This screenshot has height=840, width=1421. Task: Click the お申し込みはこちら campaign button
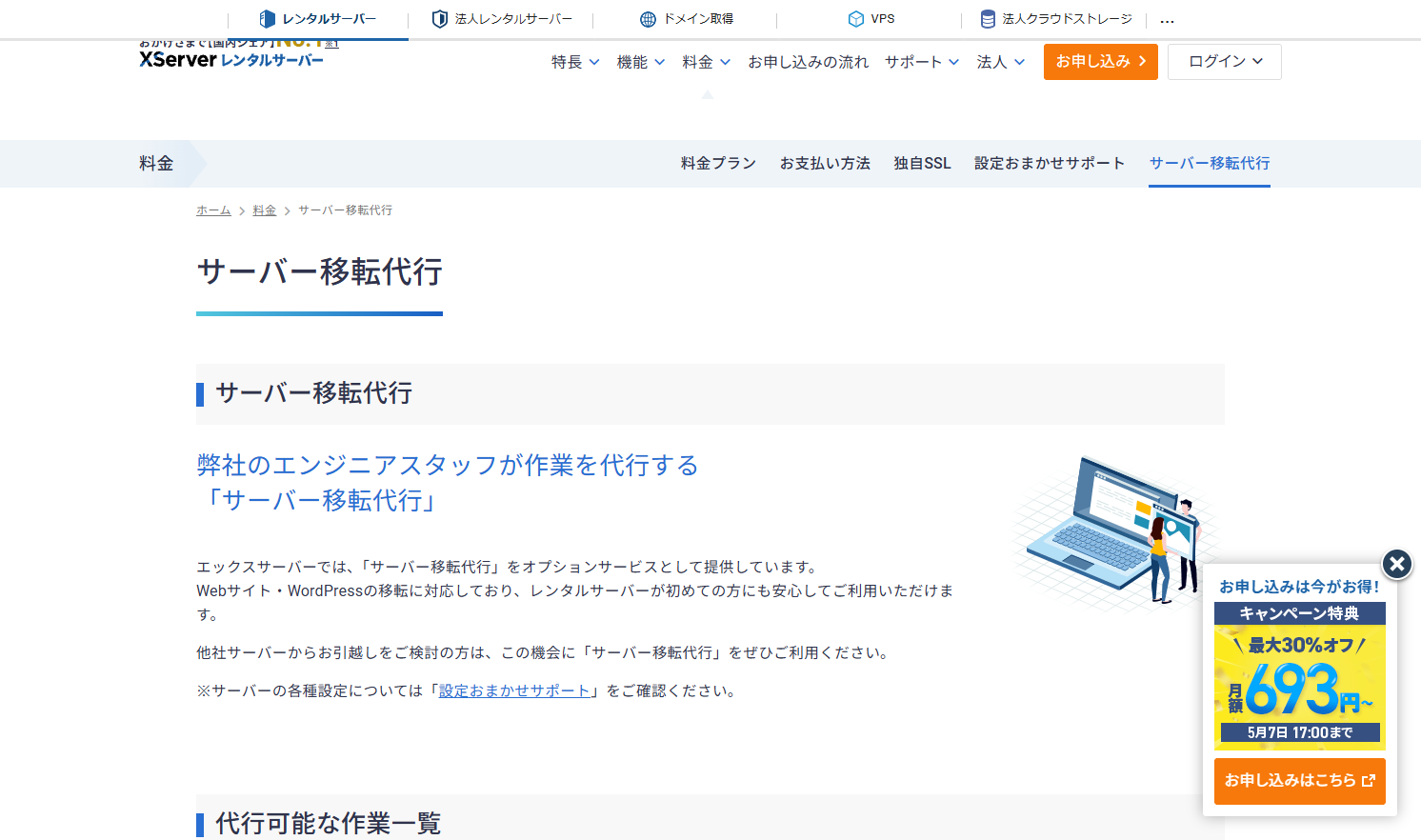(x=1300, y=781)
